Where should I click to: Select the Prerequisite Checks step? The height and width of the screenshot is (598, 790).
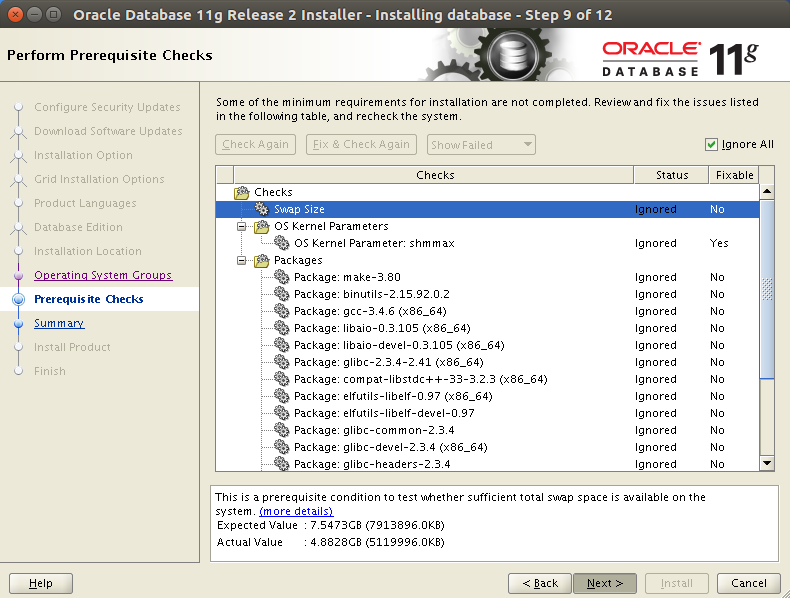89,299
